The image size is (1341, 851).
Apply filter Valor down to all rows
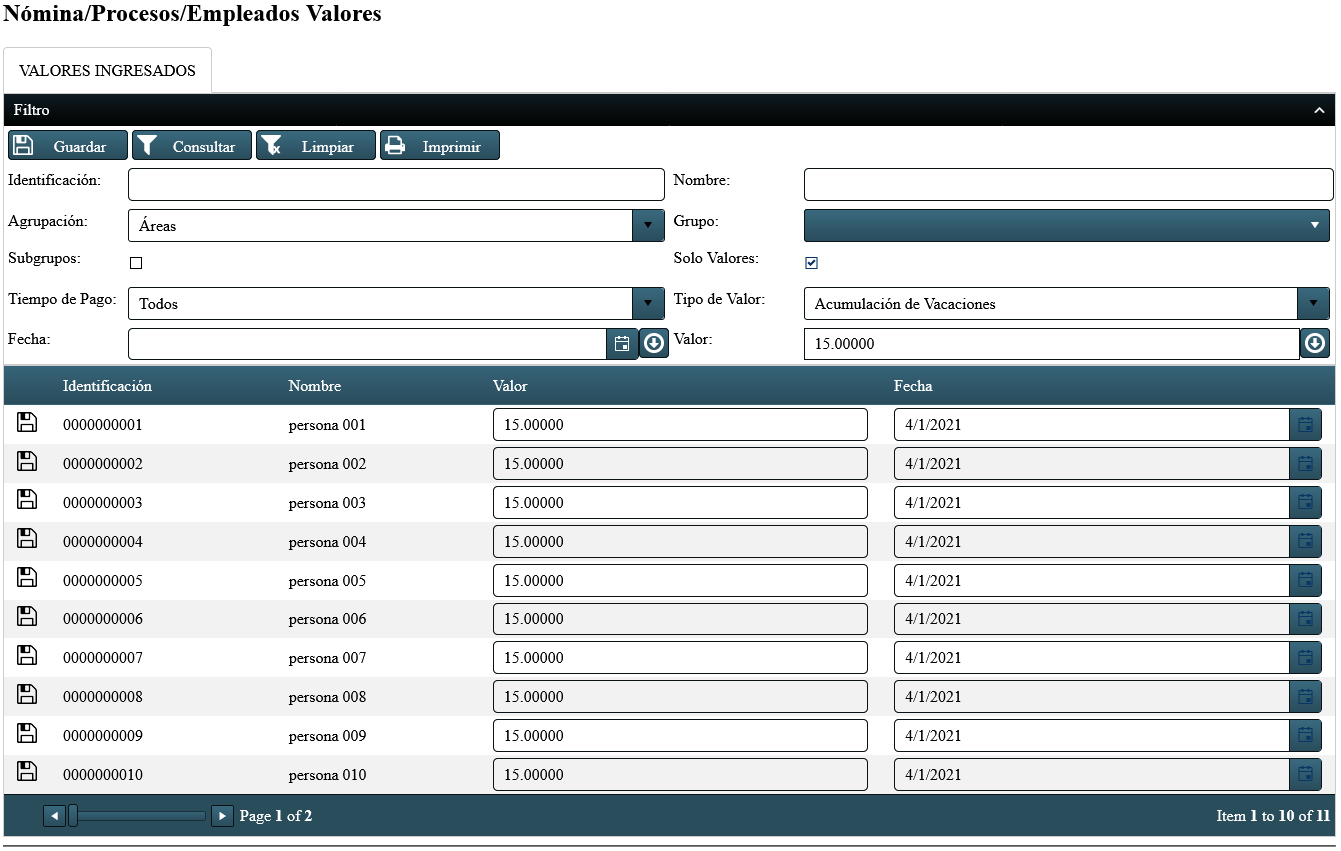coord(1315,344)
